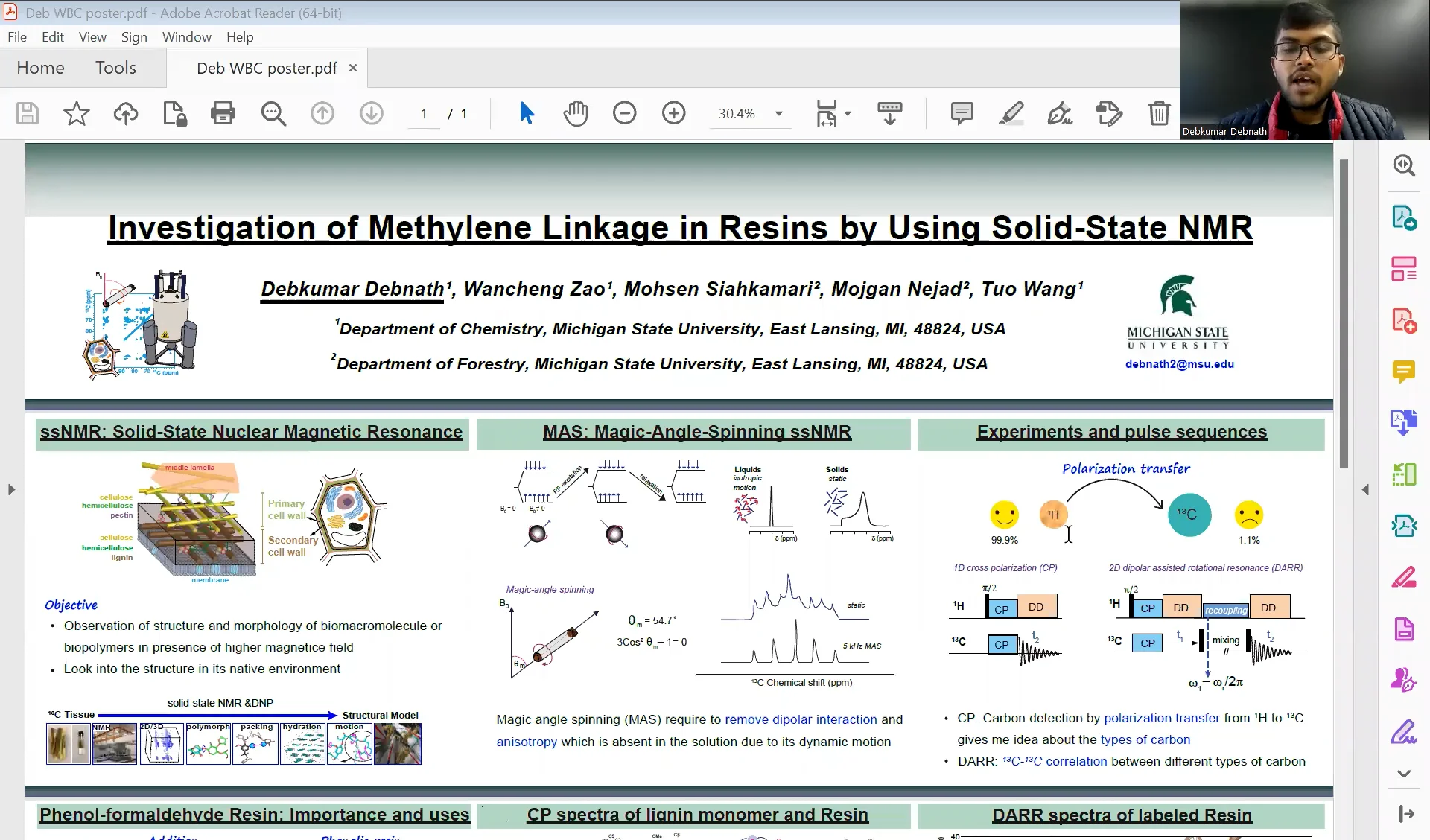Open the Organize Pages sidebar tool
The image size is (1430, 840).
click(1404, 269)
